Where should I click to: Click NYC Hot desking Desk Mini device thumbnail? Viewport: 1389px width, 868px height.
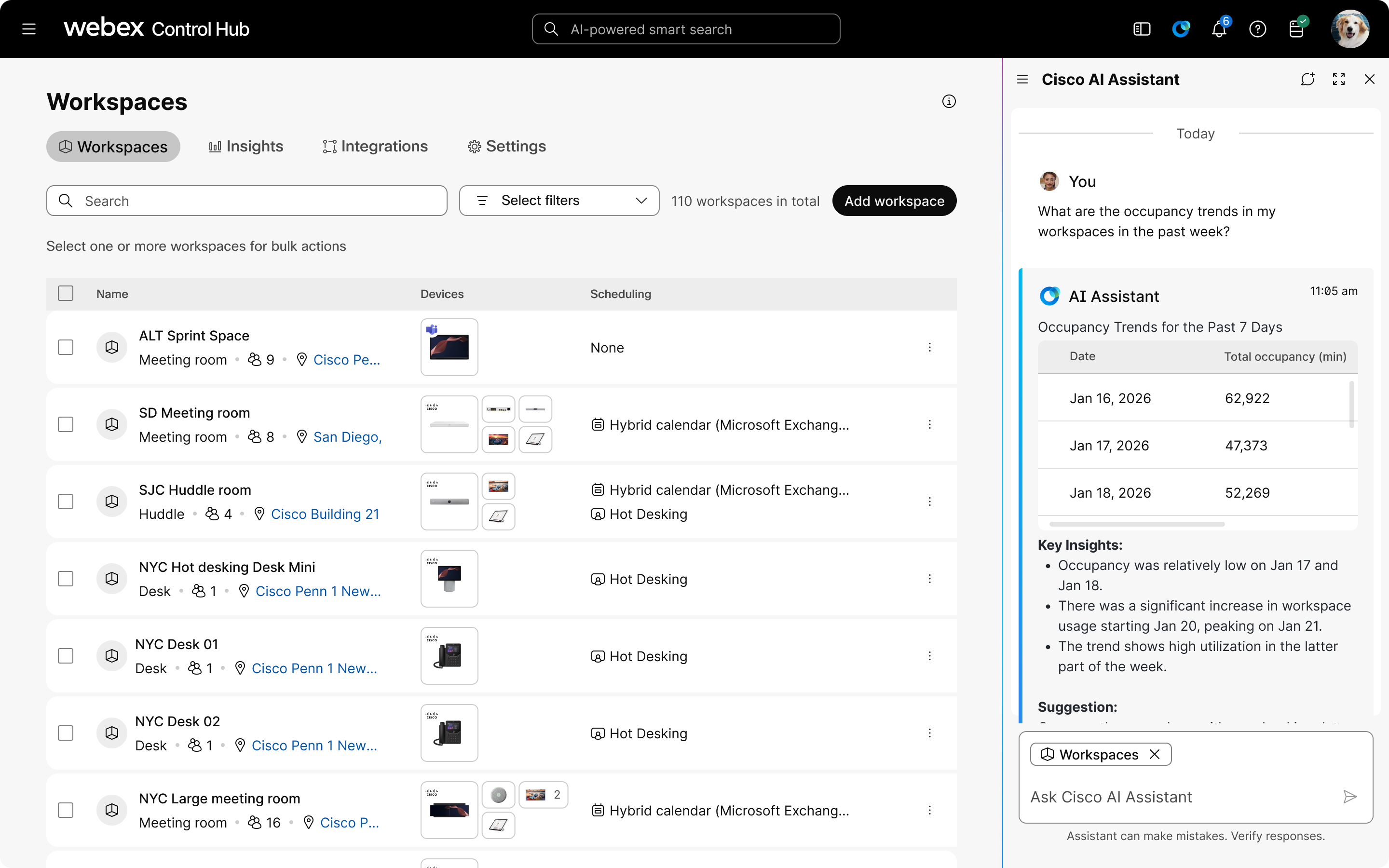[x=449, y=579]
